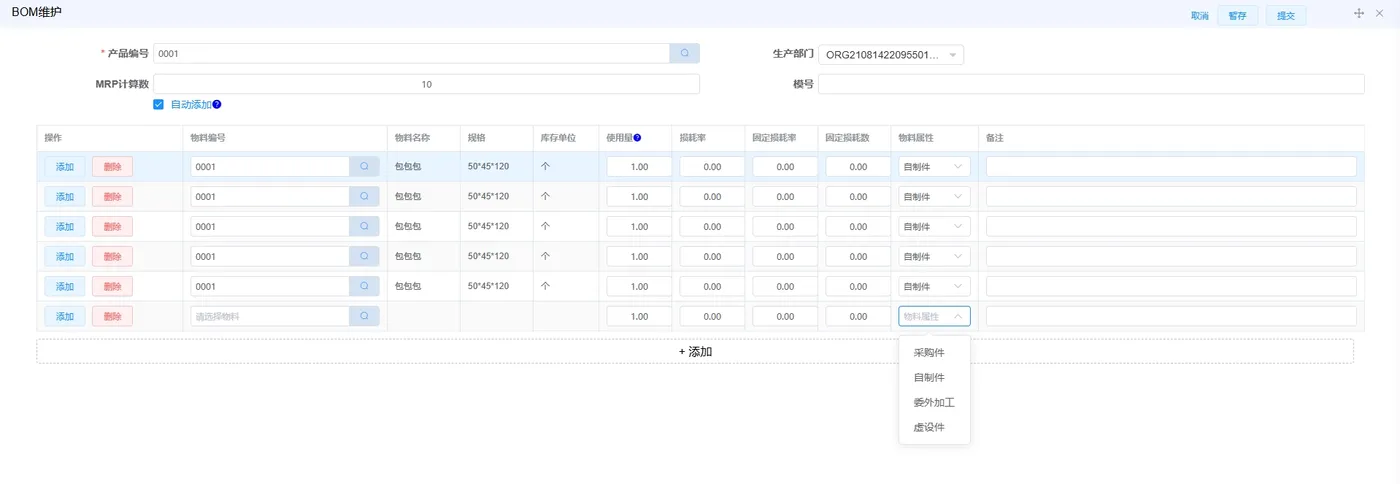This screenshot has height=484, width=1400.
Task: Click the 请选择物料 material input
Action: (x=270, y=316)
